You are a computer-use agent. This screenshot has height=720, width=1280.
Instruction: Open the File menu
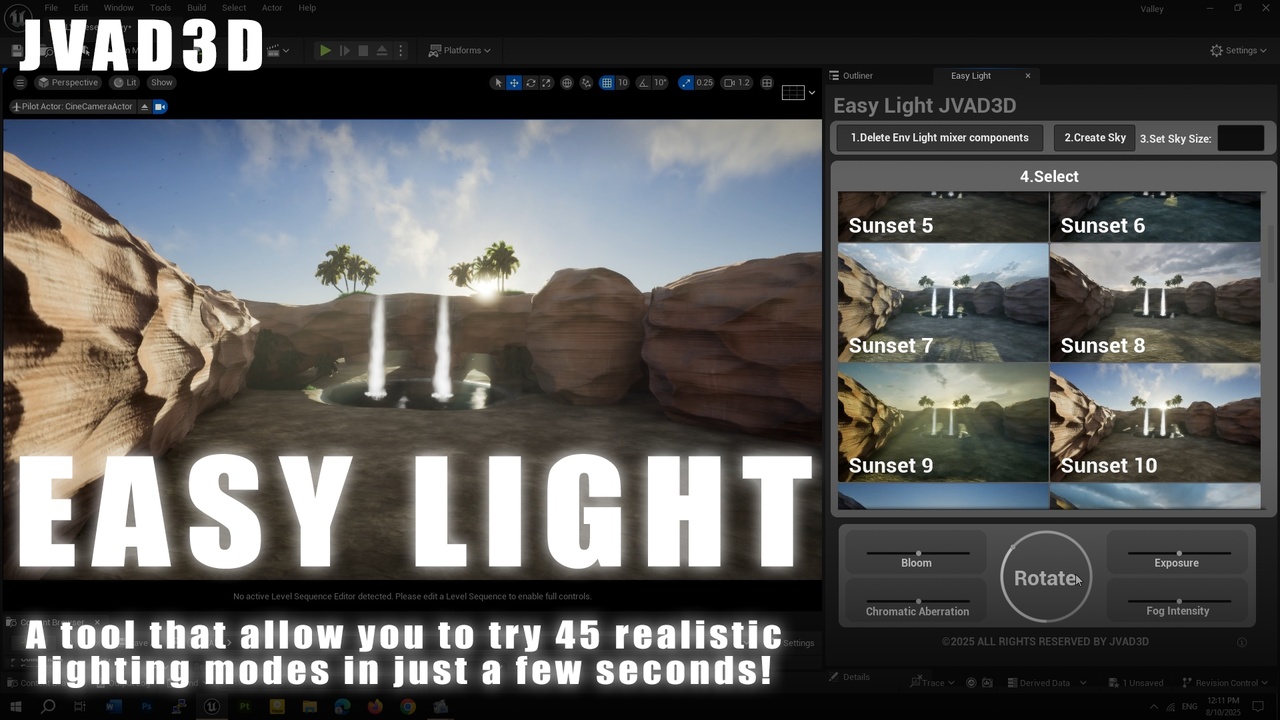(x=51, y=8)
